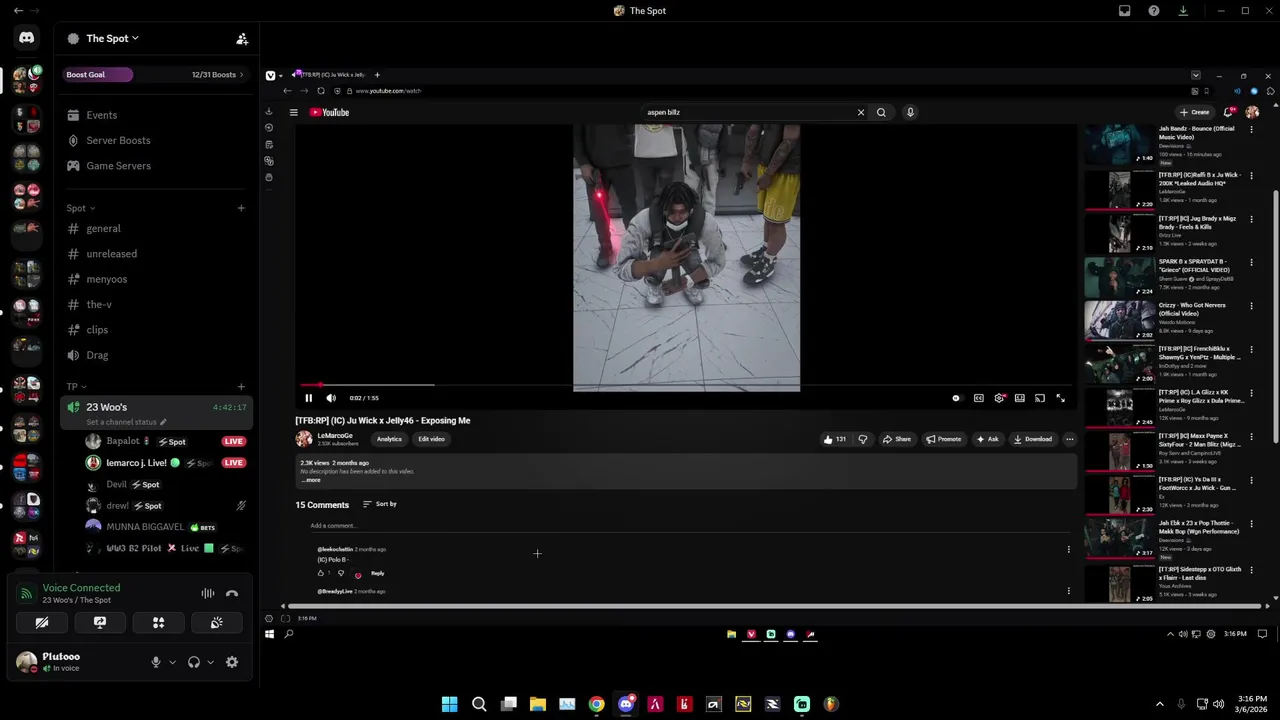This screenshot has width=1280, height=720.
Task: Open The Spot server dropdown menu
Action: [111, 39]
